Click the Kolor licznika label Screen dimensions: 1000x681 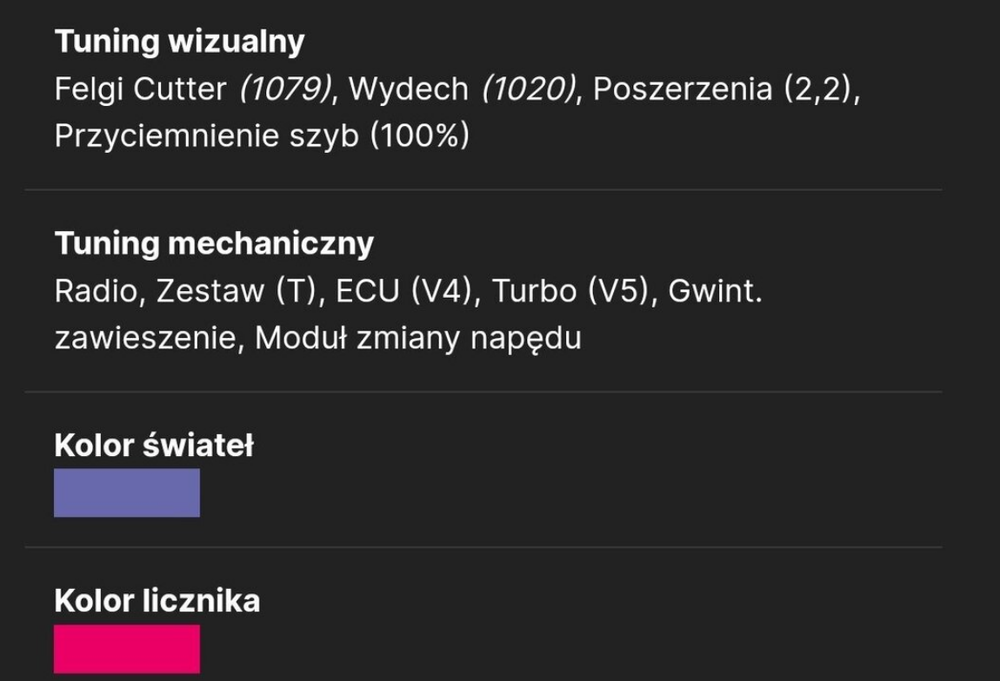click(157, 601)
